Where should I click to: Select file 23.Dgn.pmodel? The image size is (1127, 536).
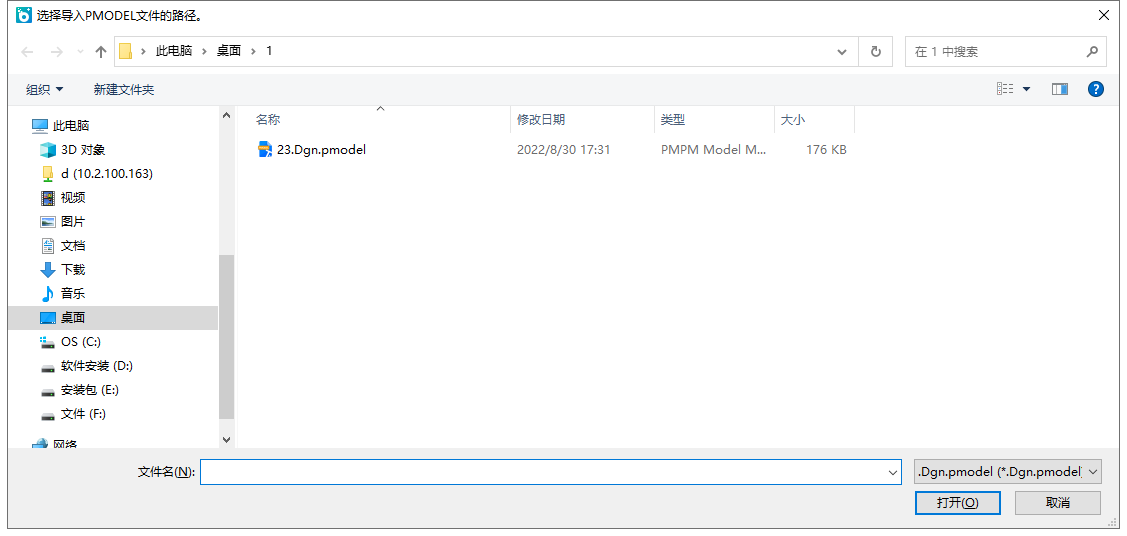coord(321,150)
